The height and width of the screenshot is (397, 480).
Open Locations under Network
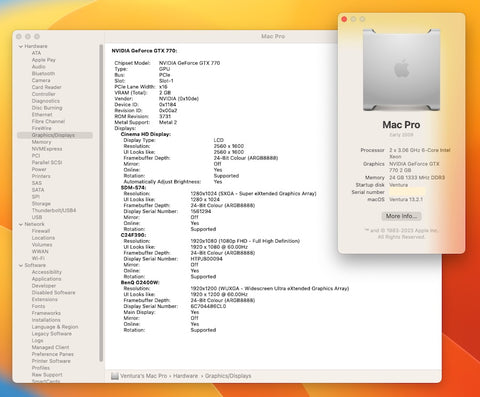click(x=43, y=238)
